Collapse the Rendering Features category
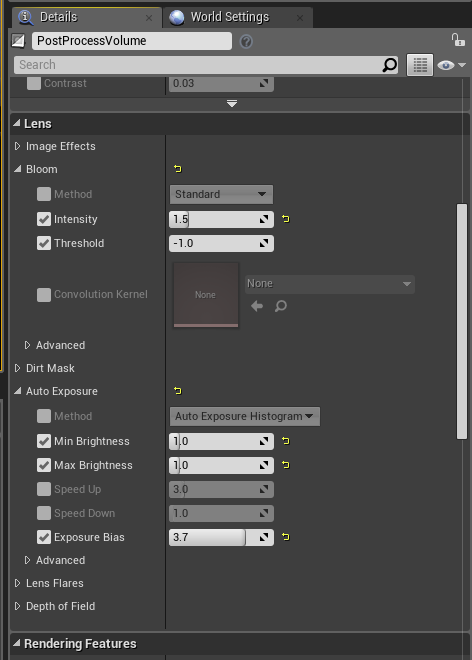This screenshot has height=660, width=472. [17, 643]
